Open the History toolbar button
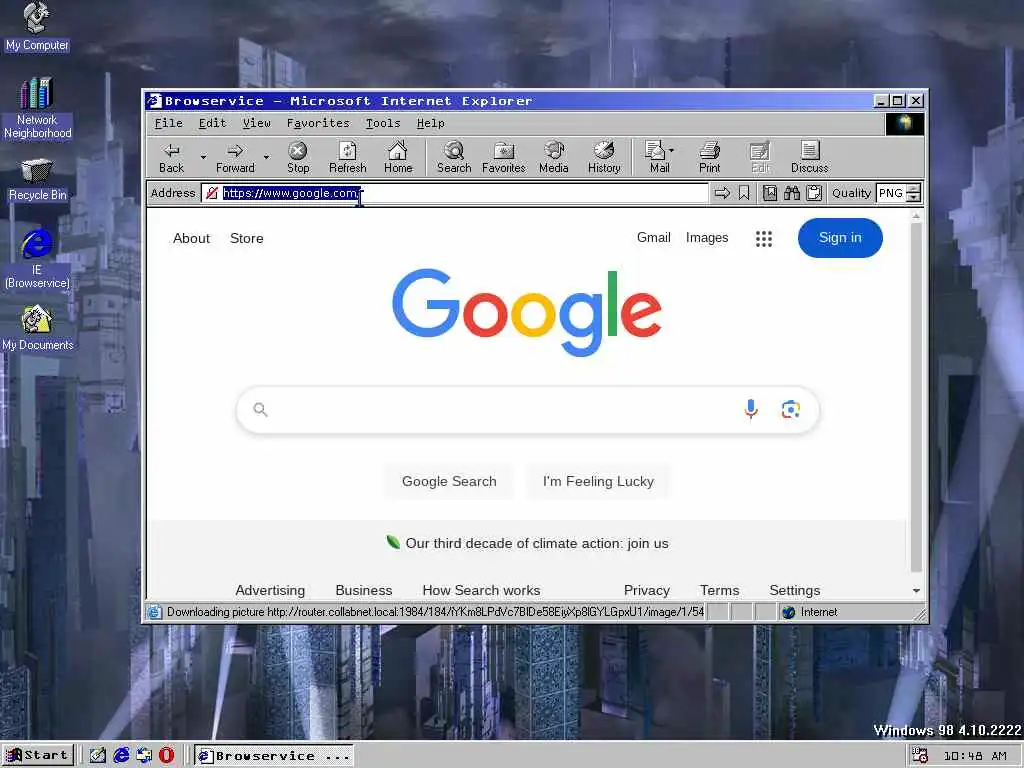 click(604, 157)
